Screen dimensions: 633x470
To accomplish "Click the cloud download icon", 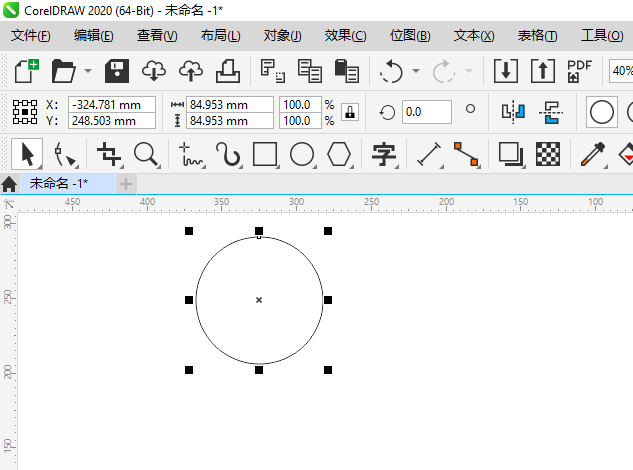I will 154,71.
